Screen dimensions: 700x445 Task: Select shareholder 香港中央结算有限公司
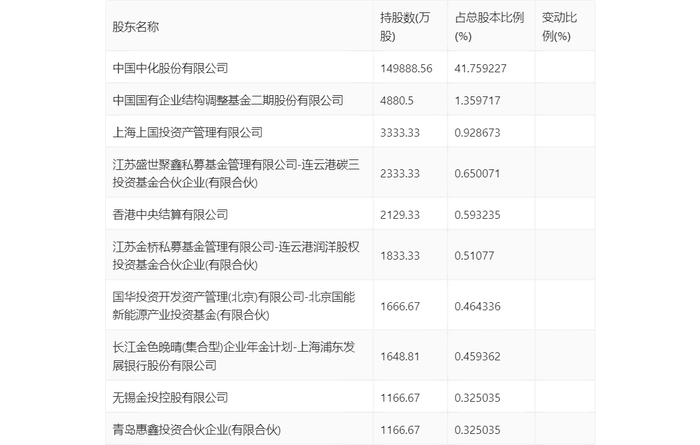pyautogui.click(x=170, y=215)
